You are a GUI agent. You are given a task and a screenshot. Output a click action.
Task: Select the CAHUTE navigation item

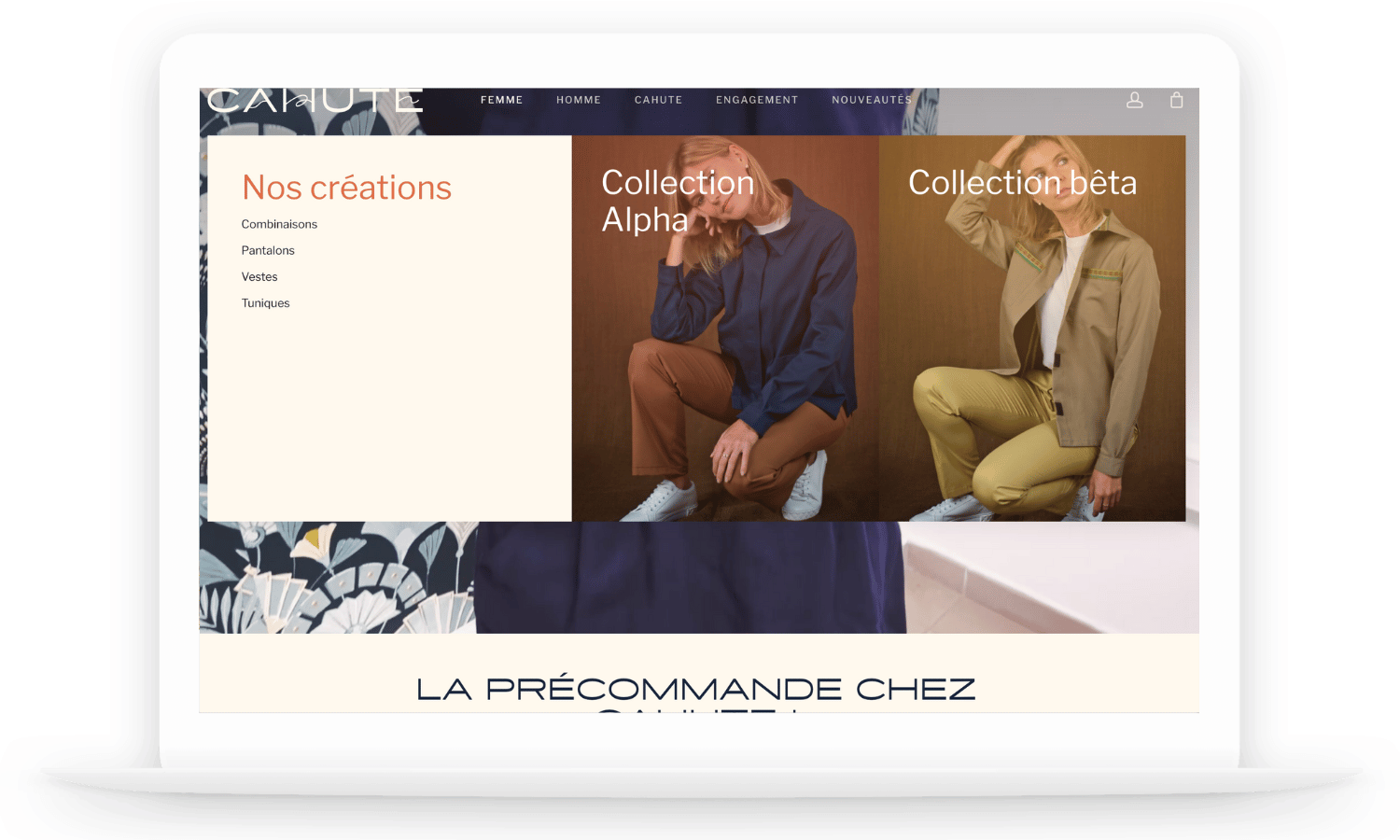coord(658,100)
